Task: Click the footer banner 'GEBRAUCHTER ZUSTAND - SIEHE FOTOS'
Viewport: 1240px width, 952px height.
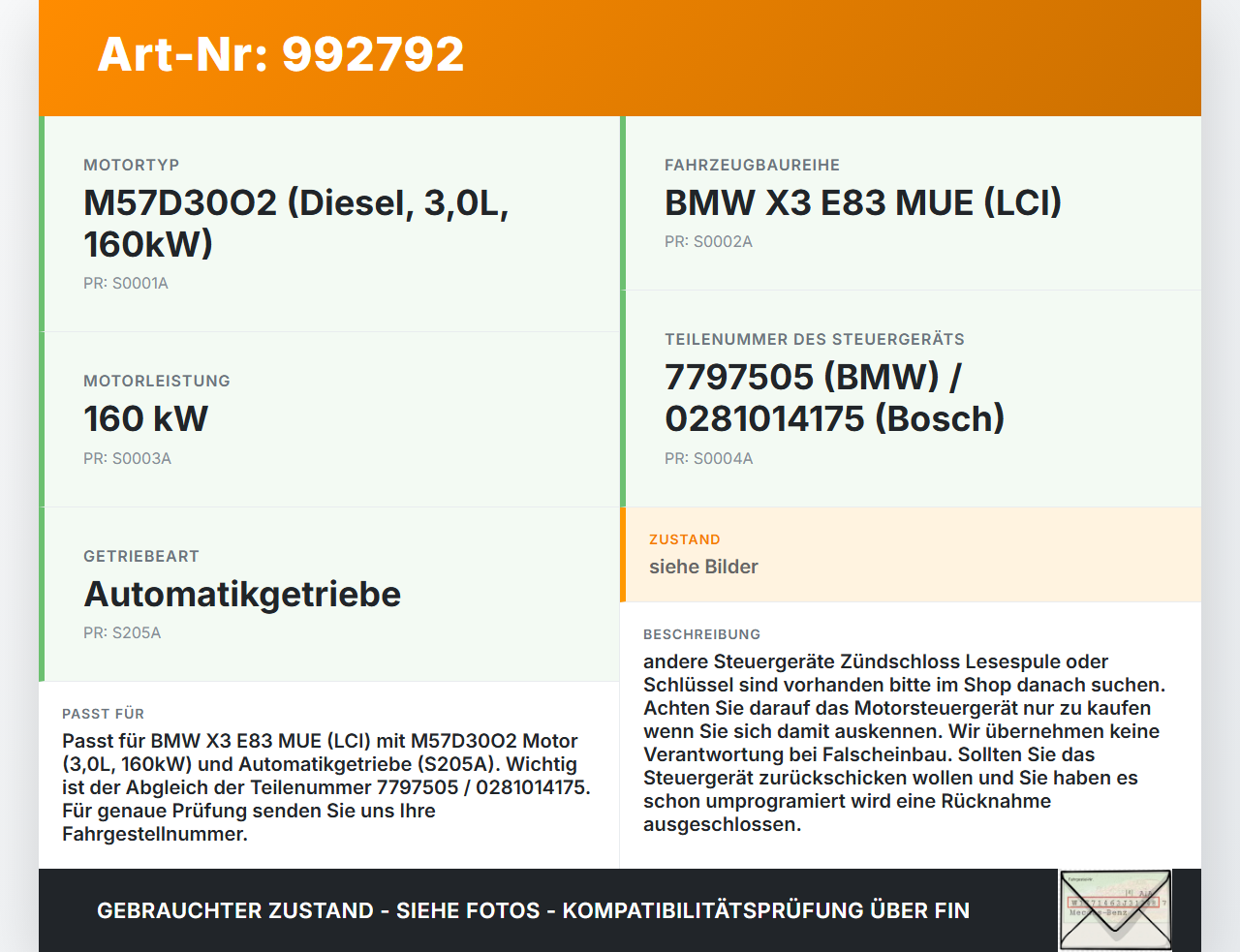Action: [533, 910]
